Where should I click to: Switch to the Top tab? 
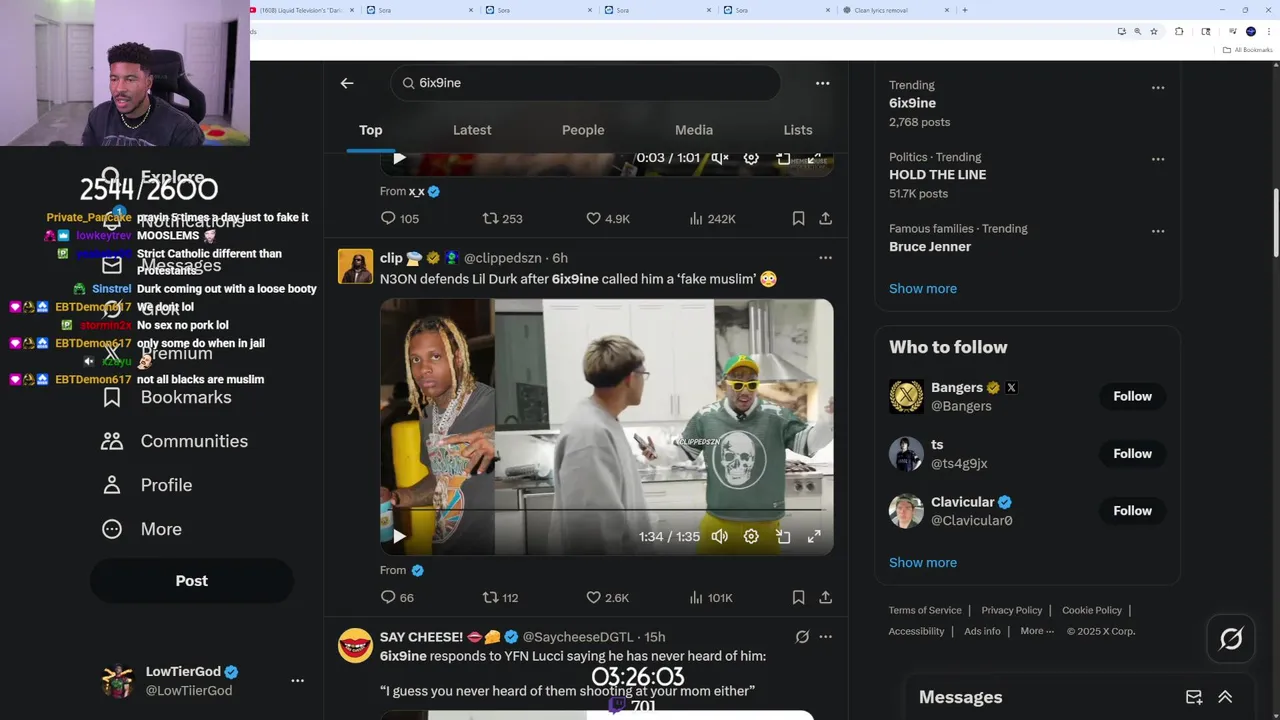pos(371,130)
